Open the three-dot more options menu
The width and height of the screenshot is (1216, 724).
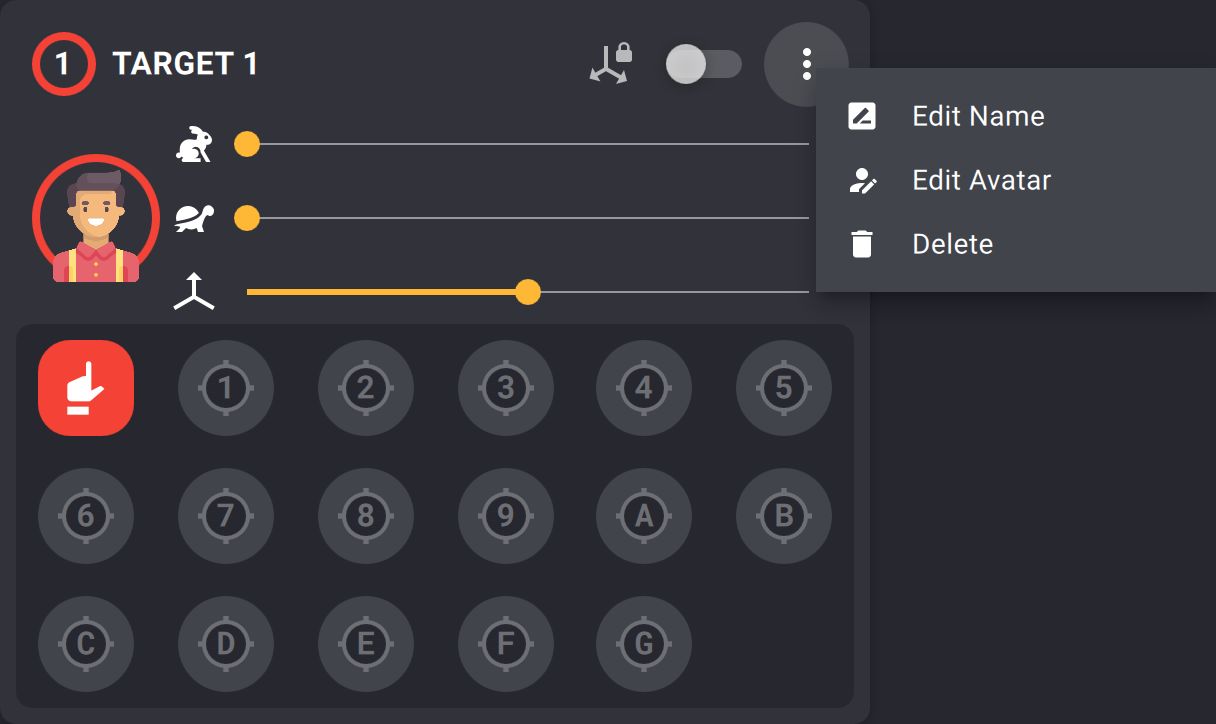click(806, 65)
